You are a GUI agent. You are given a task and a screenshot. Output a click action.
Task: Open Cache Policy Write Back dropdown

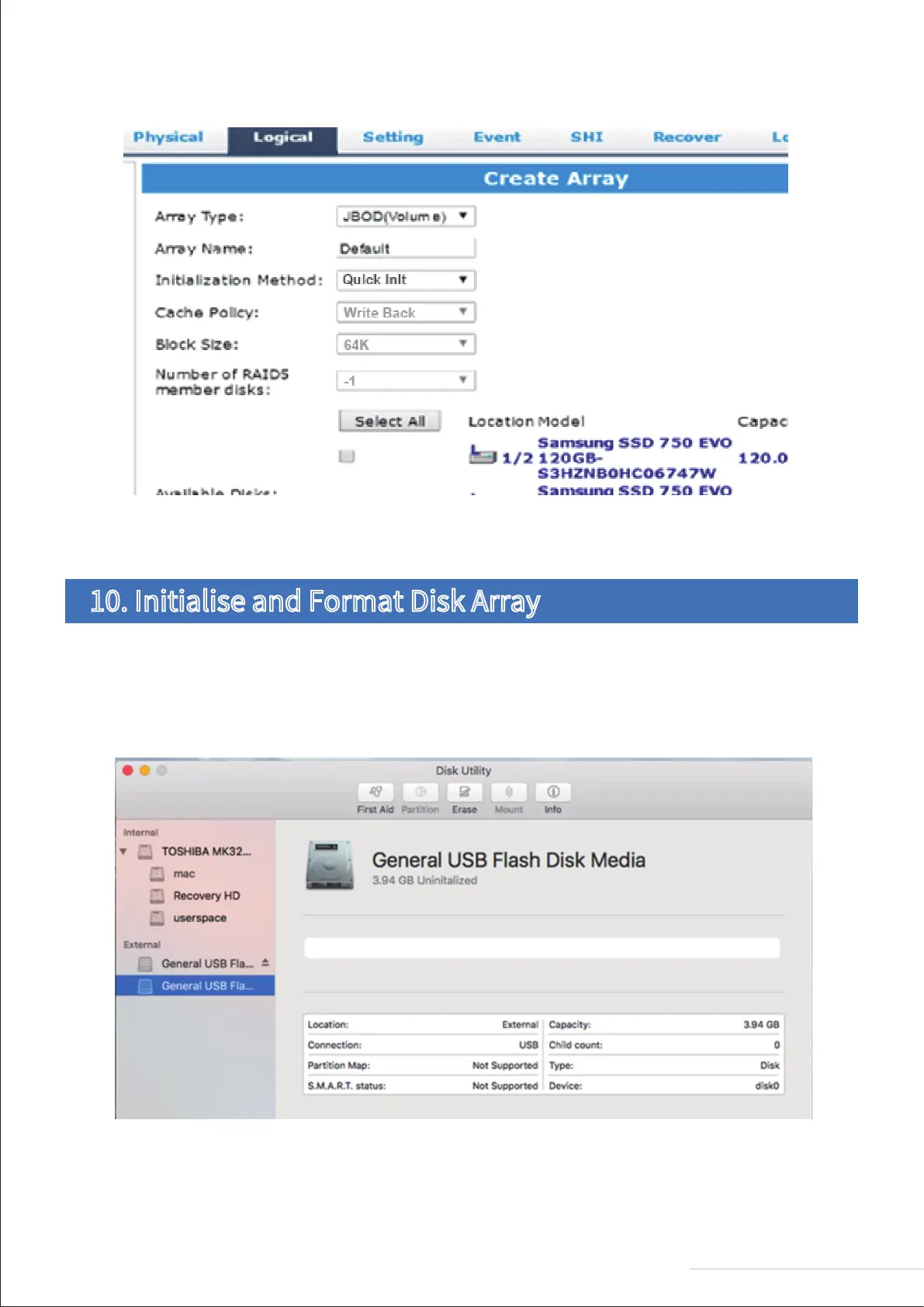406,312
